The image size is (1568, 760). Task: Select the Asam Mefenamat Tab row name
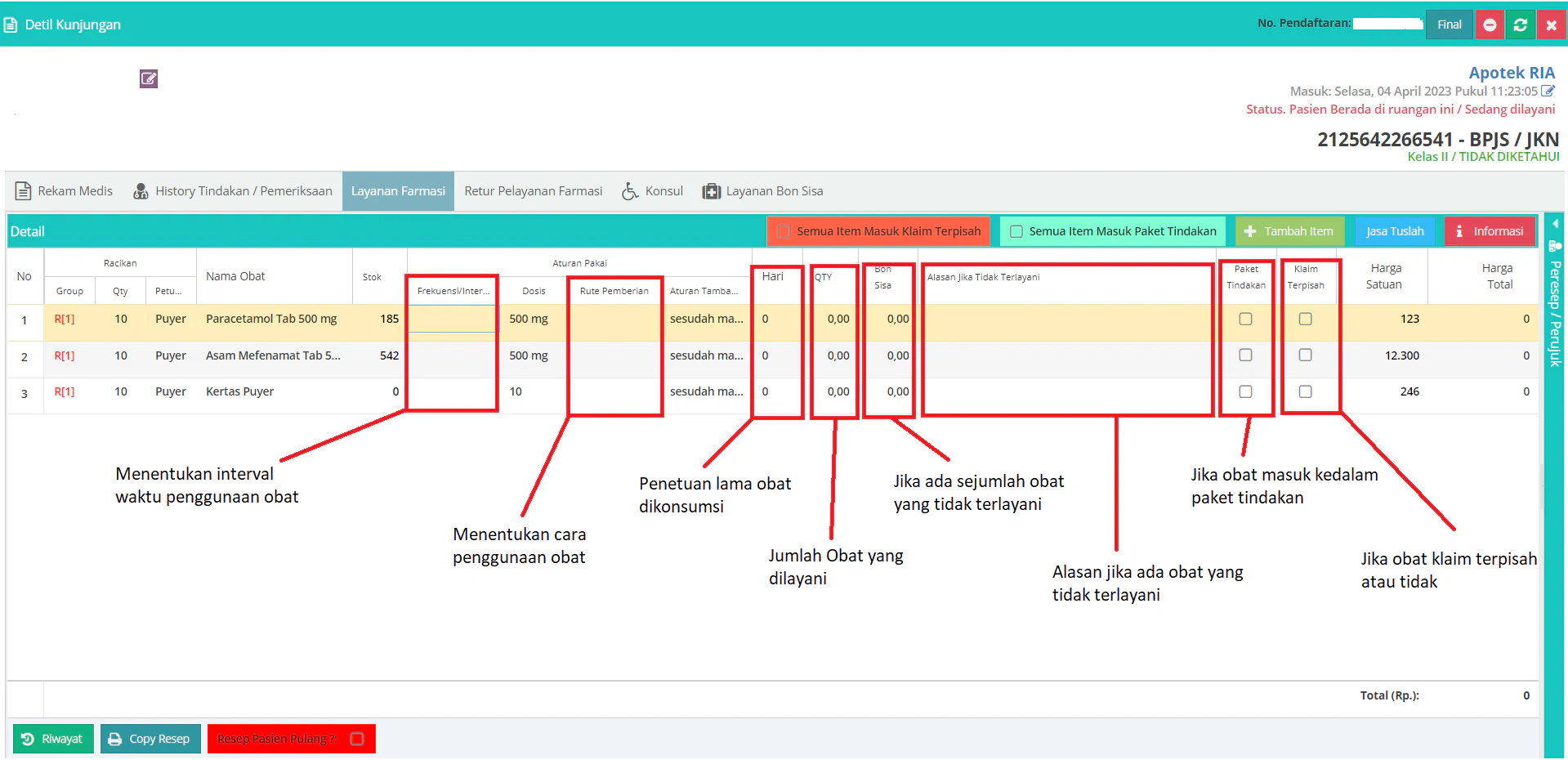point(273,355)
